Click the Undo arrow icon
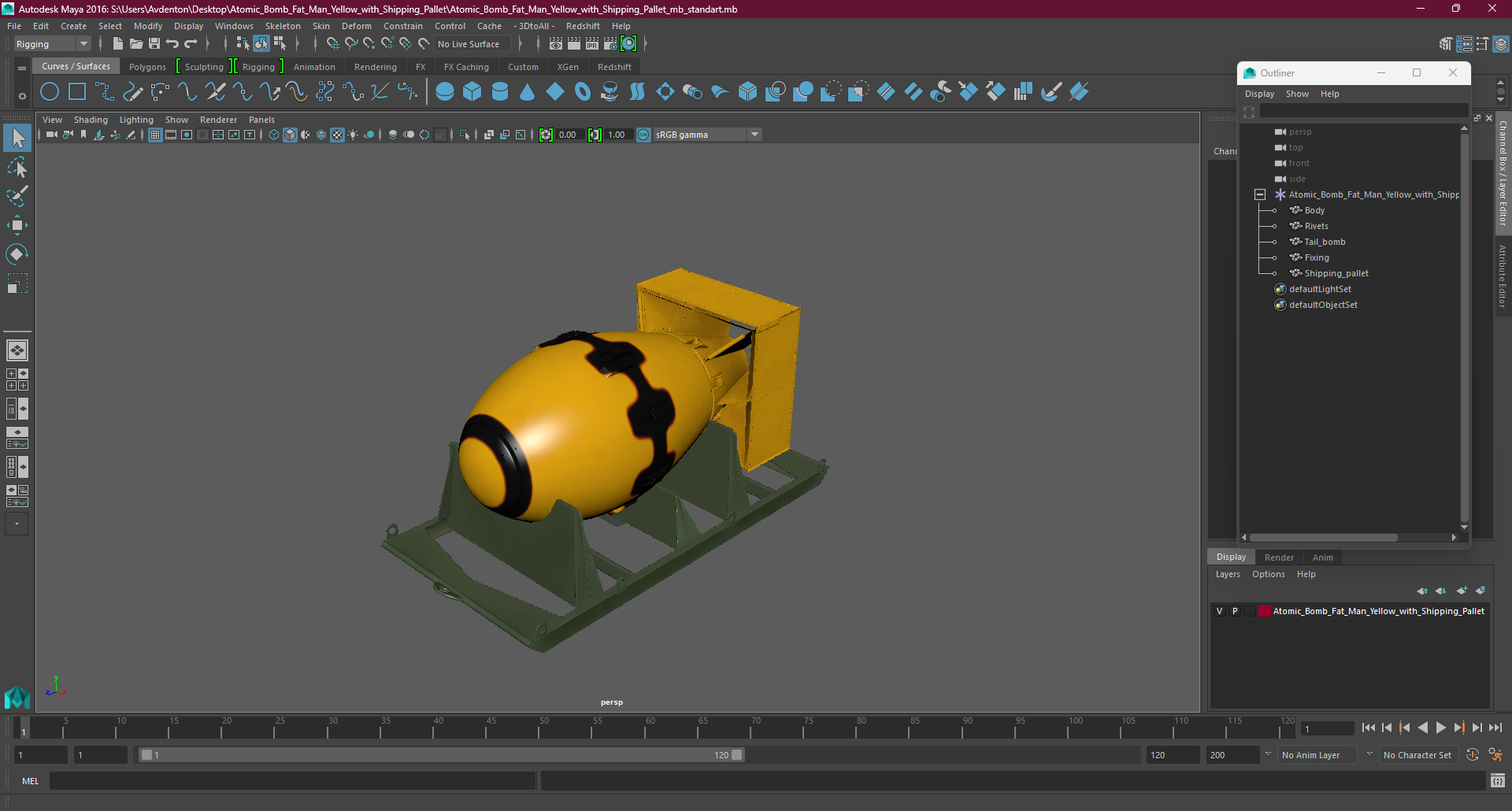 pyautogui.click(x=172, y=44)
